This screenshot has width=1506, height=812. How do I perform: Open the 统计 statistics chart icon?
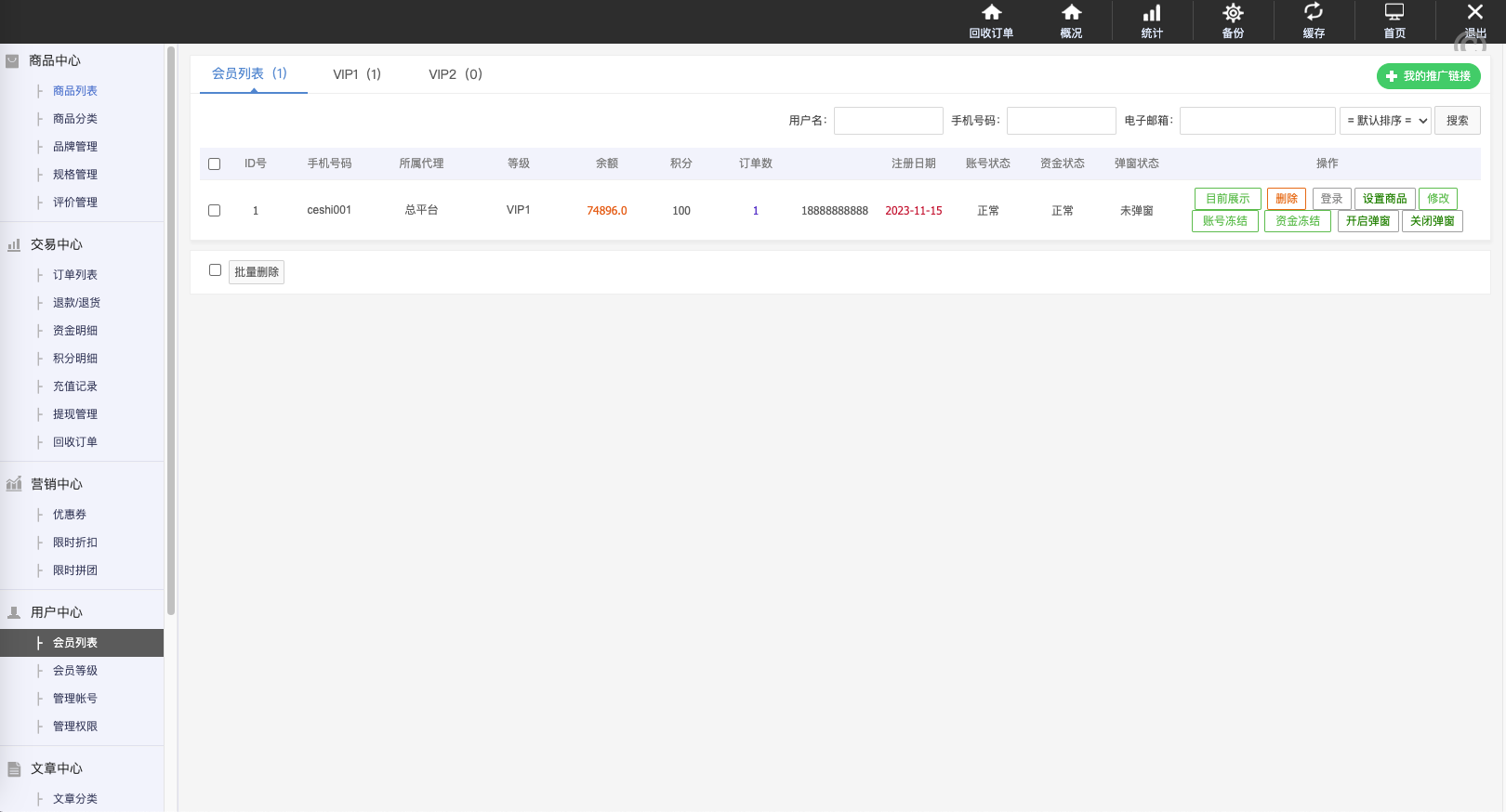pyautogui.click(x=1152, y=13)
